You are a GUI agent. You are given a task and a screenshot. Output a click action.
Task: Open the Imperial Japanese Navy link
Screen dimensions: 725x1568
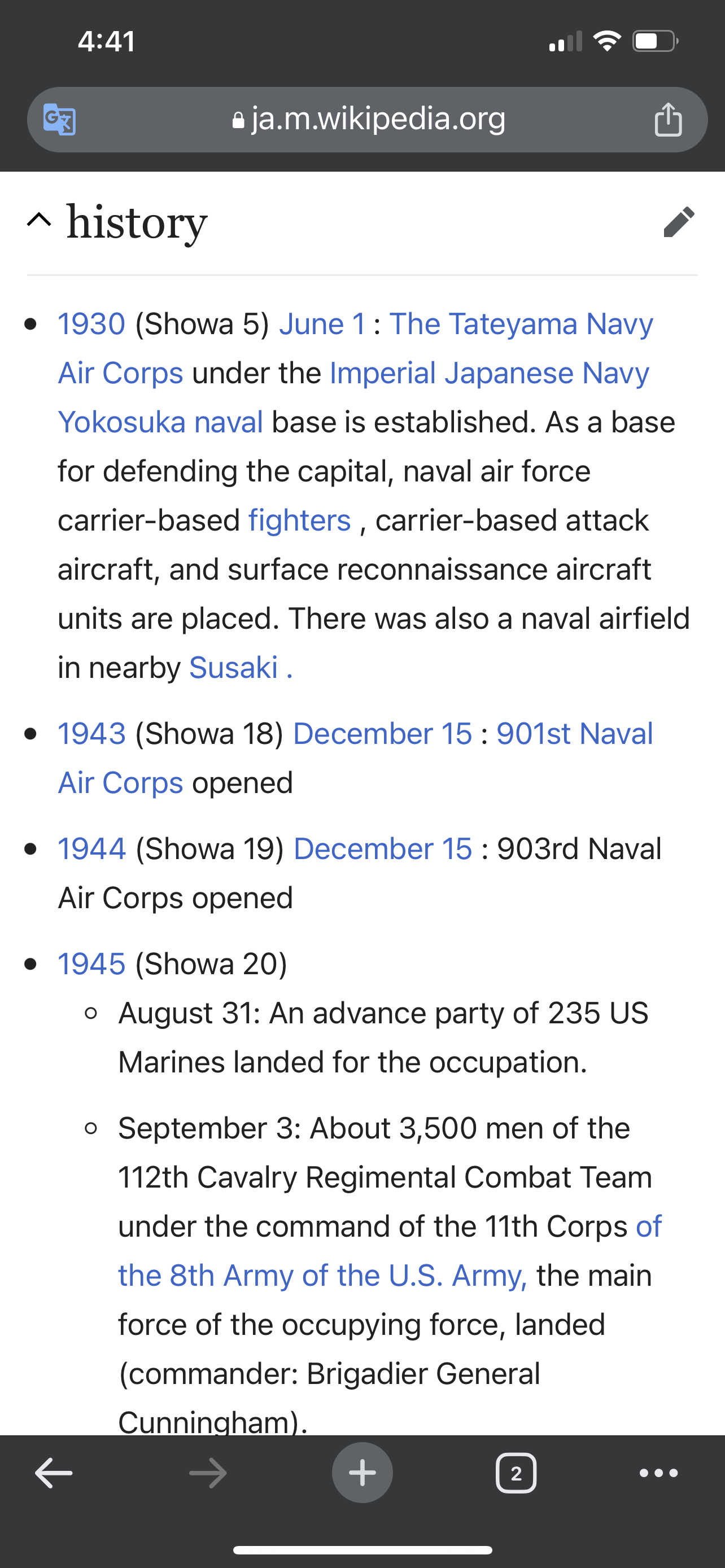click(x=489, y=373)
